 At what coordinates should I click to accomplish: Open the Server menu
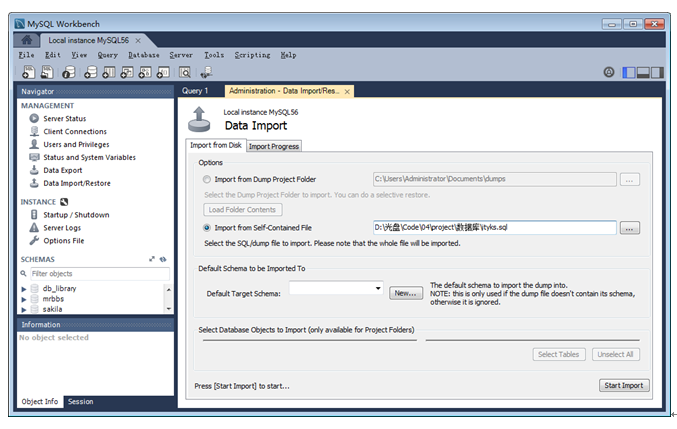181,55
